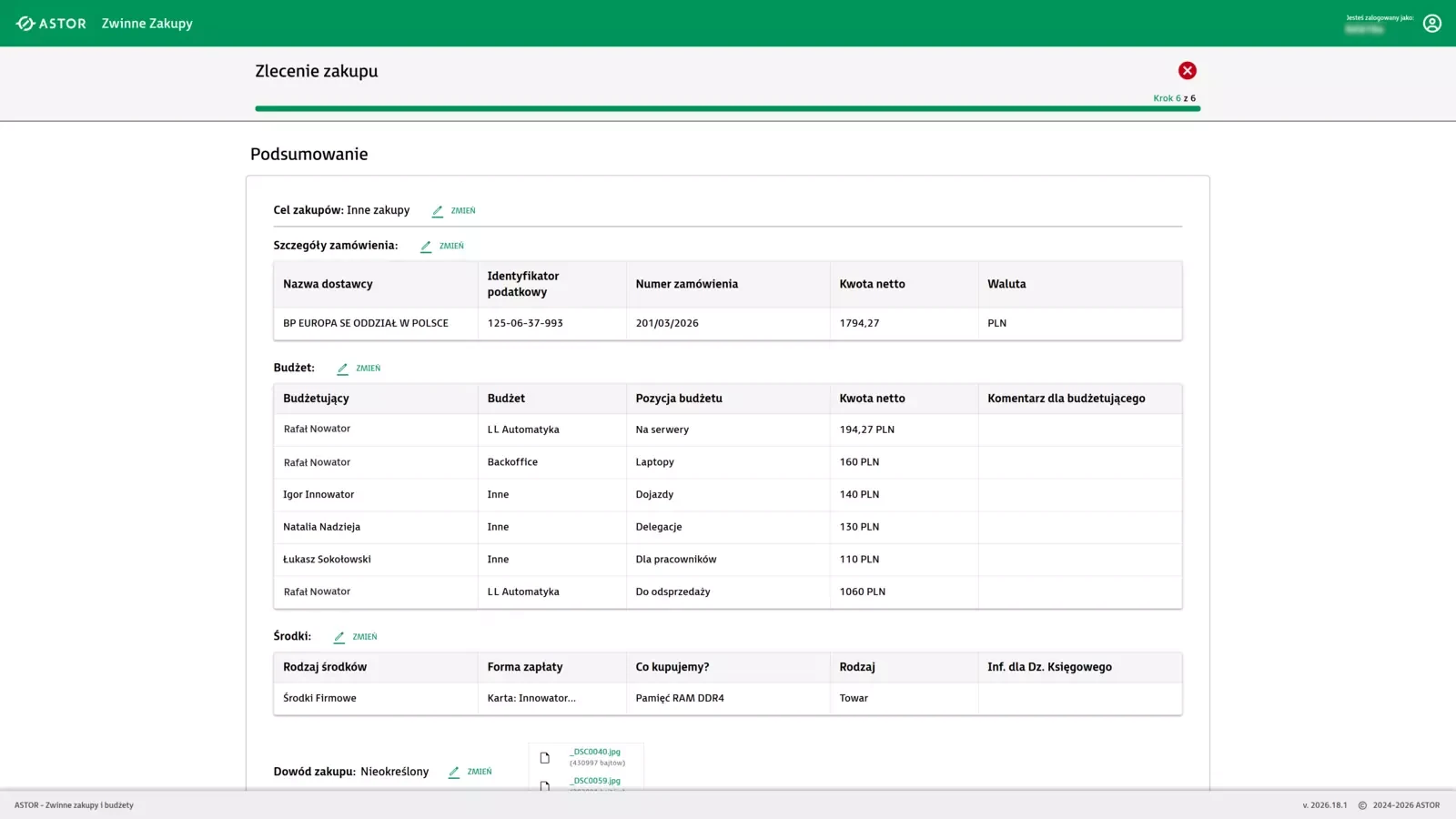Click the pencil icon beside Środki

pyautogui.click(x=339, y=638)
